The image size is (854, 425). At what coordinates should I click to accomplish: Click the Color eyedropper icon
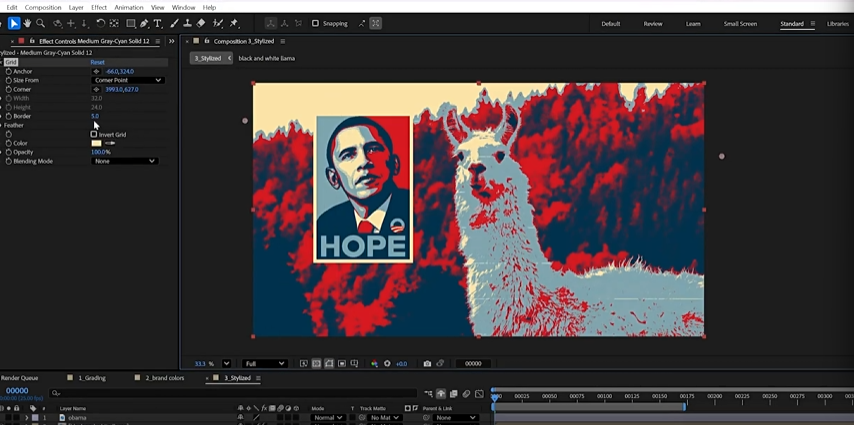[x=110, y=143]
